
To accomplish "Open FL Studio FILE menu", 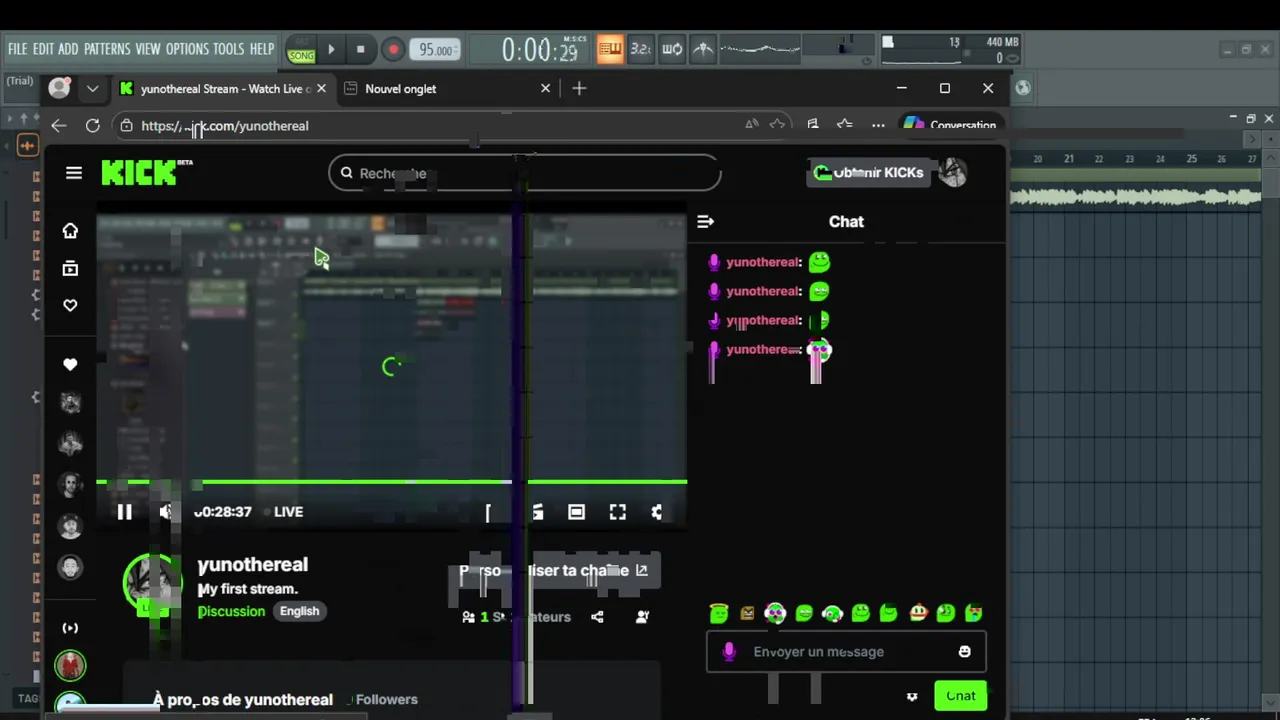I will 18,49.
